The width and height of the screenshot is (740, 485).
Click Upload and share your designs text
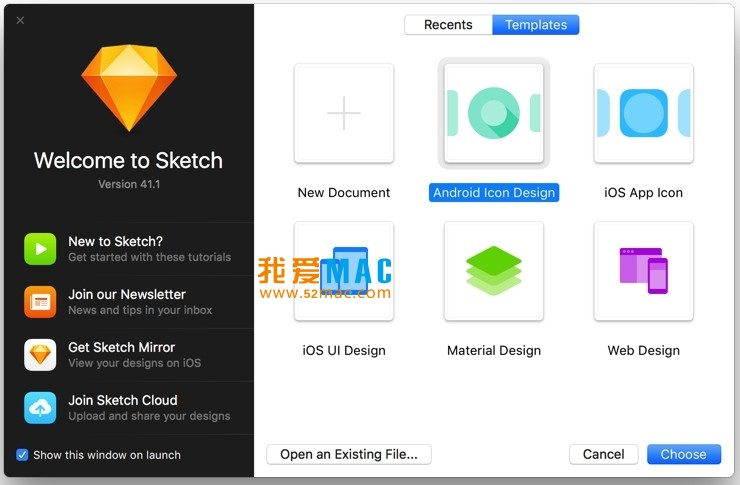tap(149, 416)
